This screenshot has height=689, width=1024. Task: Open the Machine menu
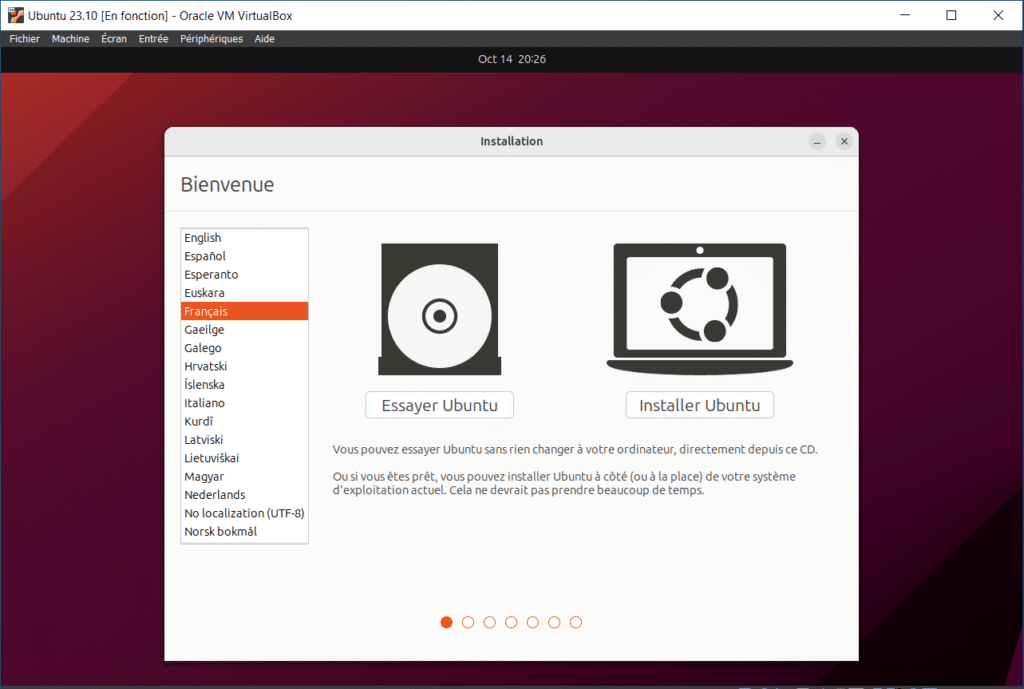point(71,39)
